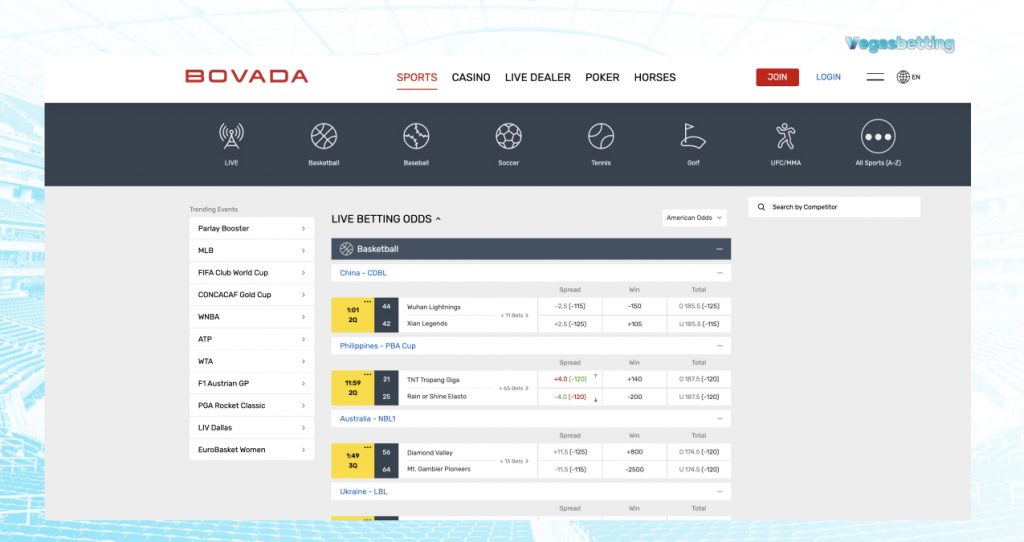Click the Wuhan Lightnings team name
The height and width of the screenshot is (542, 1024).
(434, 307)
